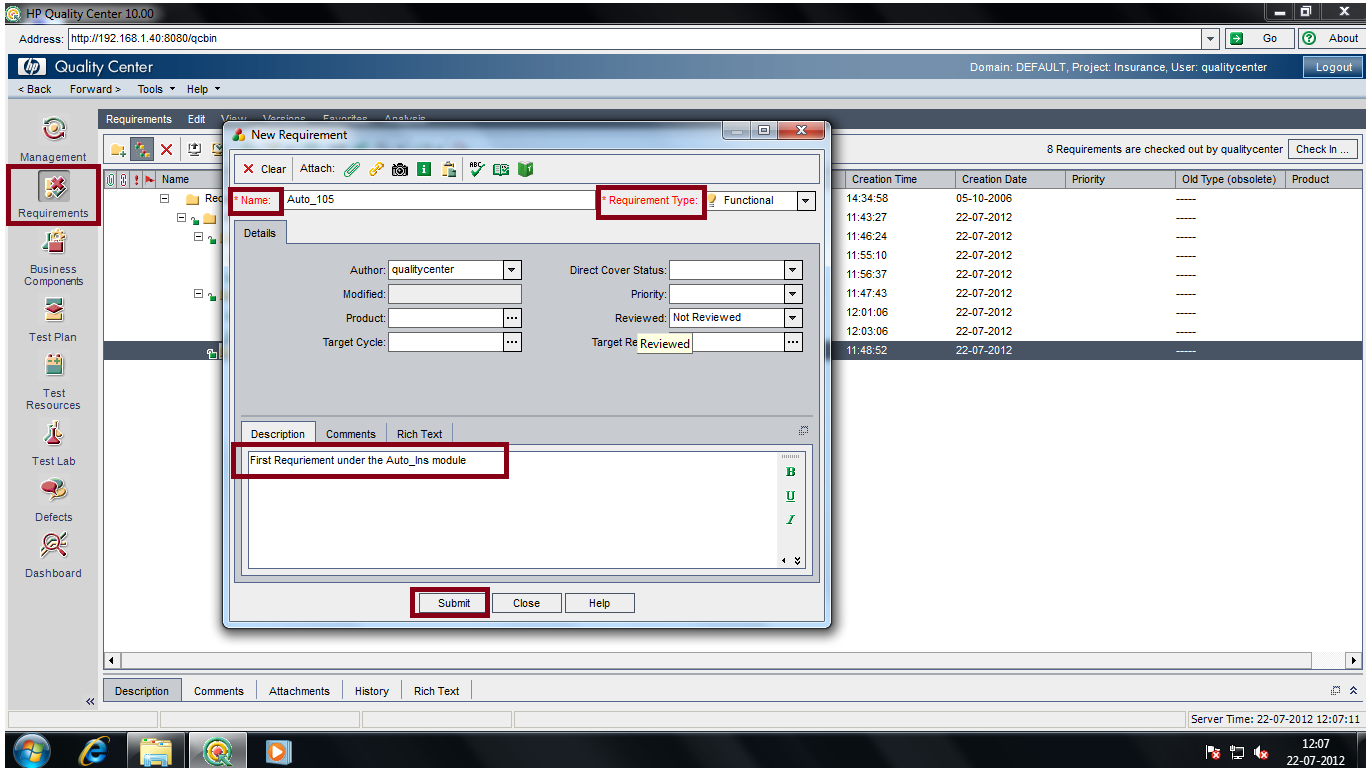Image resolution: width=1366 pixels, height=768 pixels.
Task: Click the Target Release ellipsis button
Action: tap(793, 342)
